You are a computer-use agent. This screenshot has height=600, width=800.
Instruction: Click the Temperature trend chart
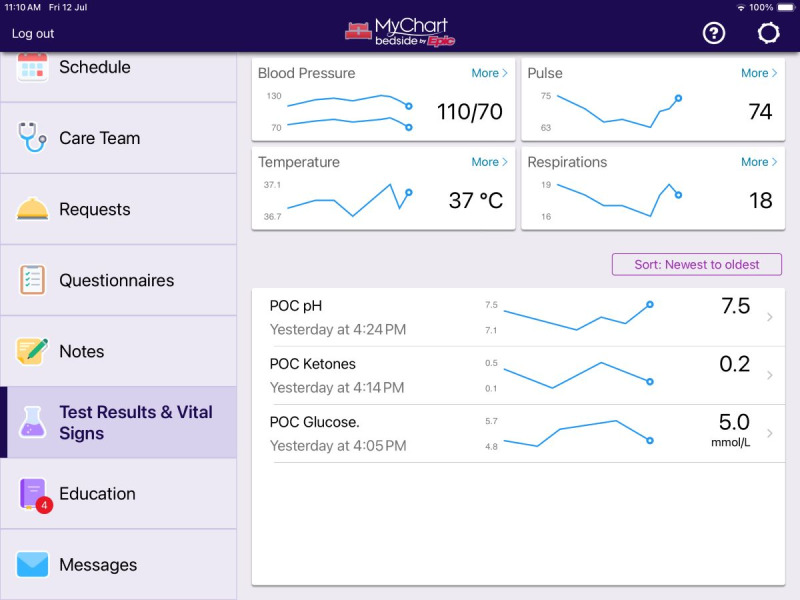point(350,200)
